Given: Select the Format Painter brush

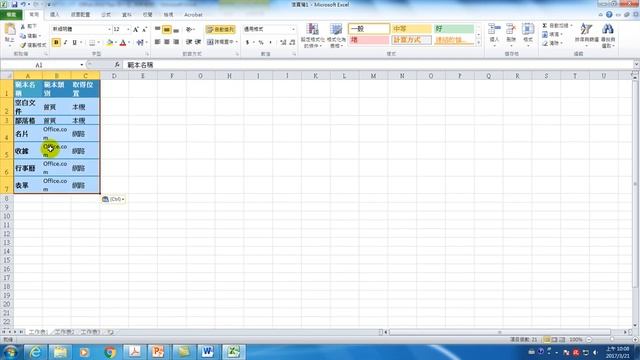Looking at the screenshot, I should (x=33, y=44).
